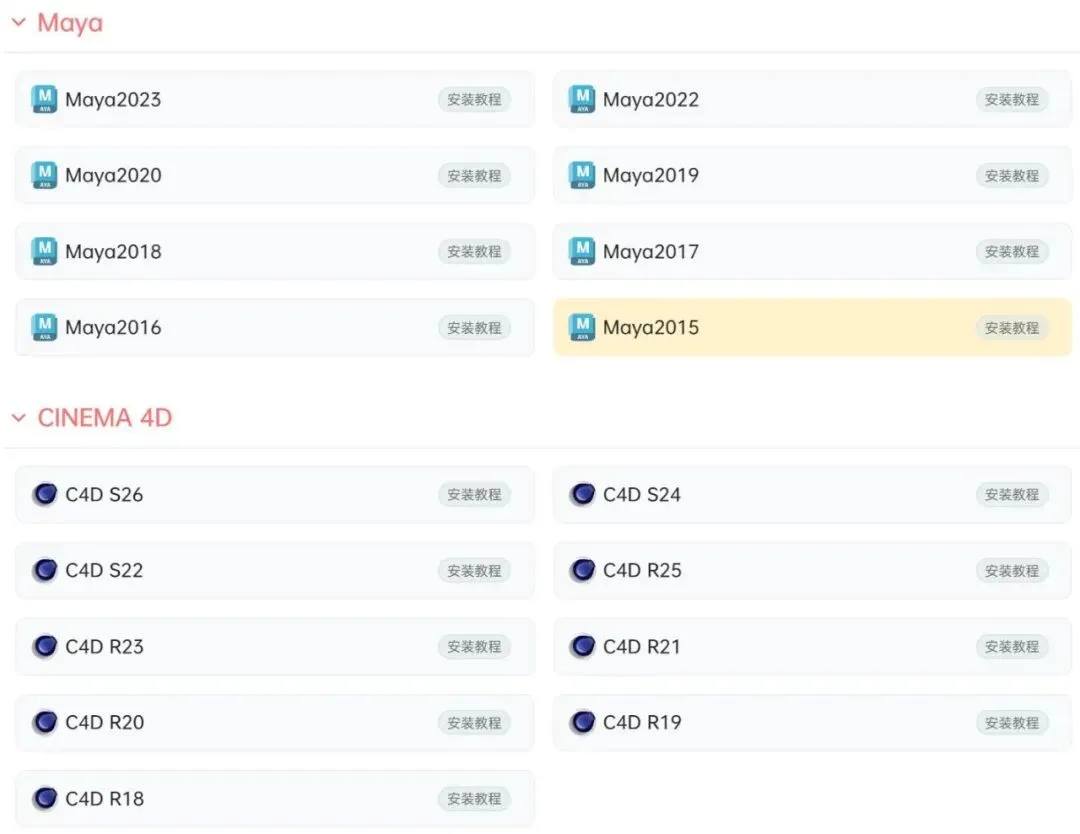Open 安装教程 for C4D R23

click(x=475, y=647)
